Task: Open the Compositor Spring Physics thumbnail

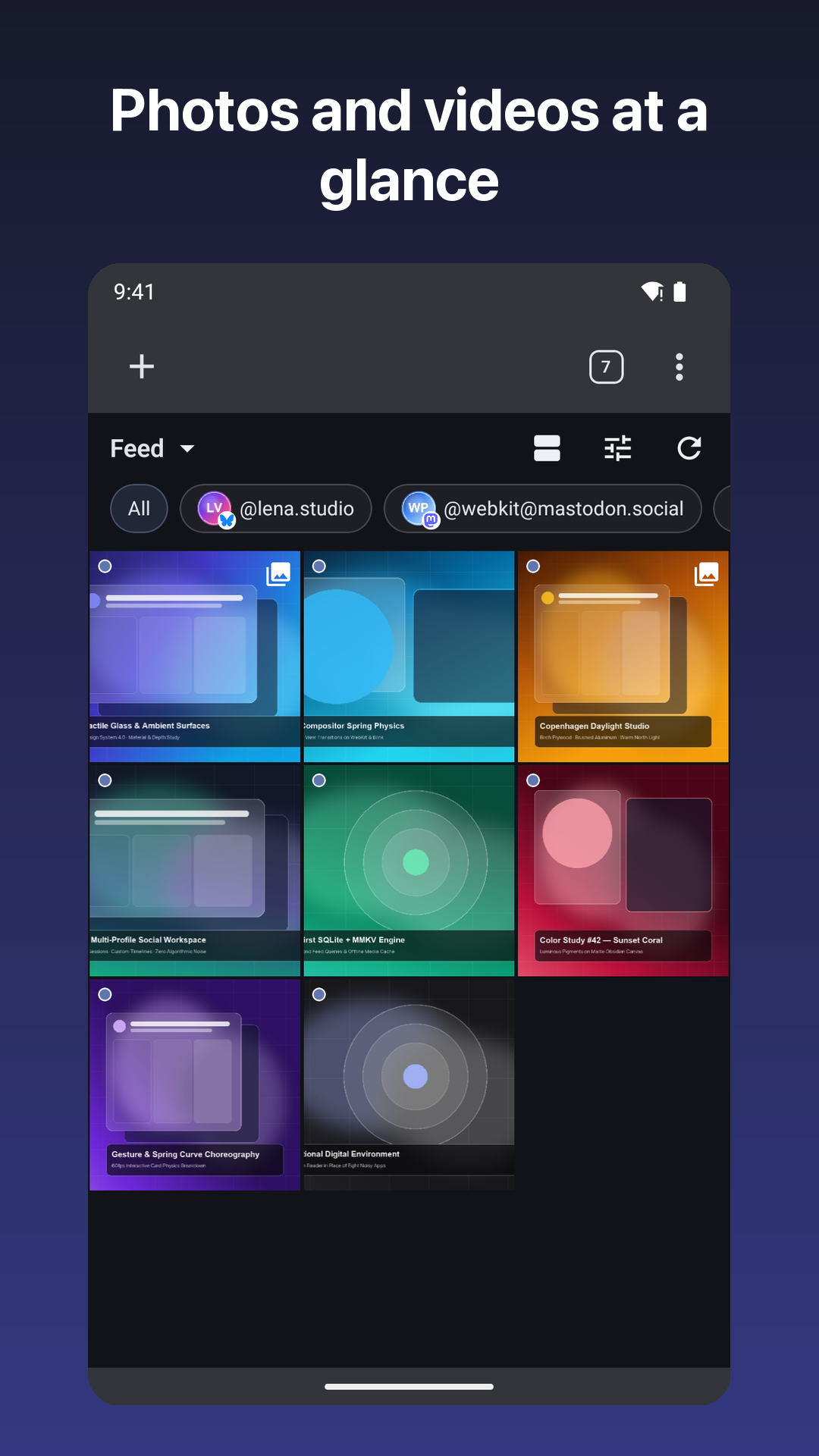Action: (x=409, y=657)
